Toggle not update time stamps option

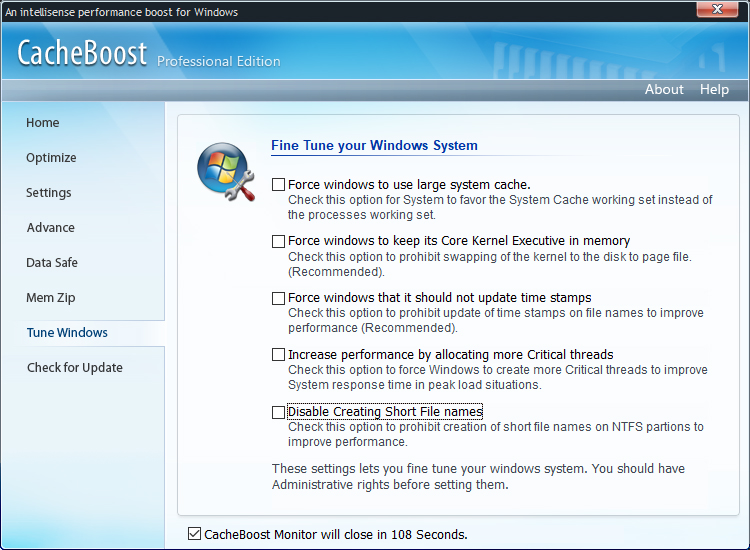(278, 298)
